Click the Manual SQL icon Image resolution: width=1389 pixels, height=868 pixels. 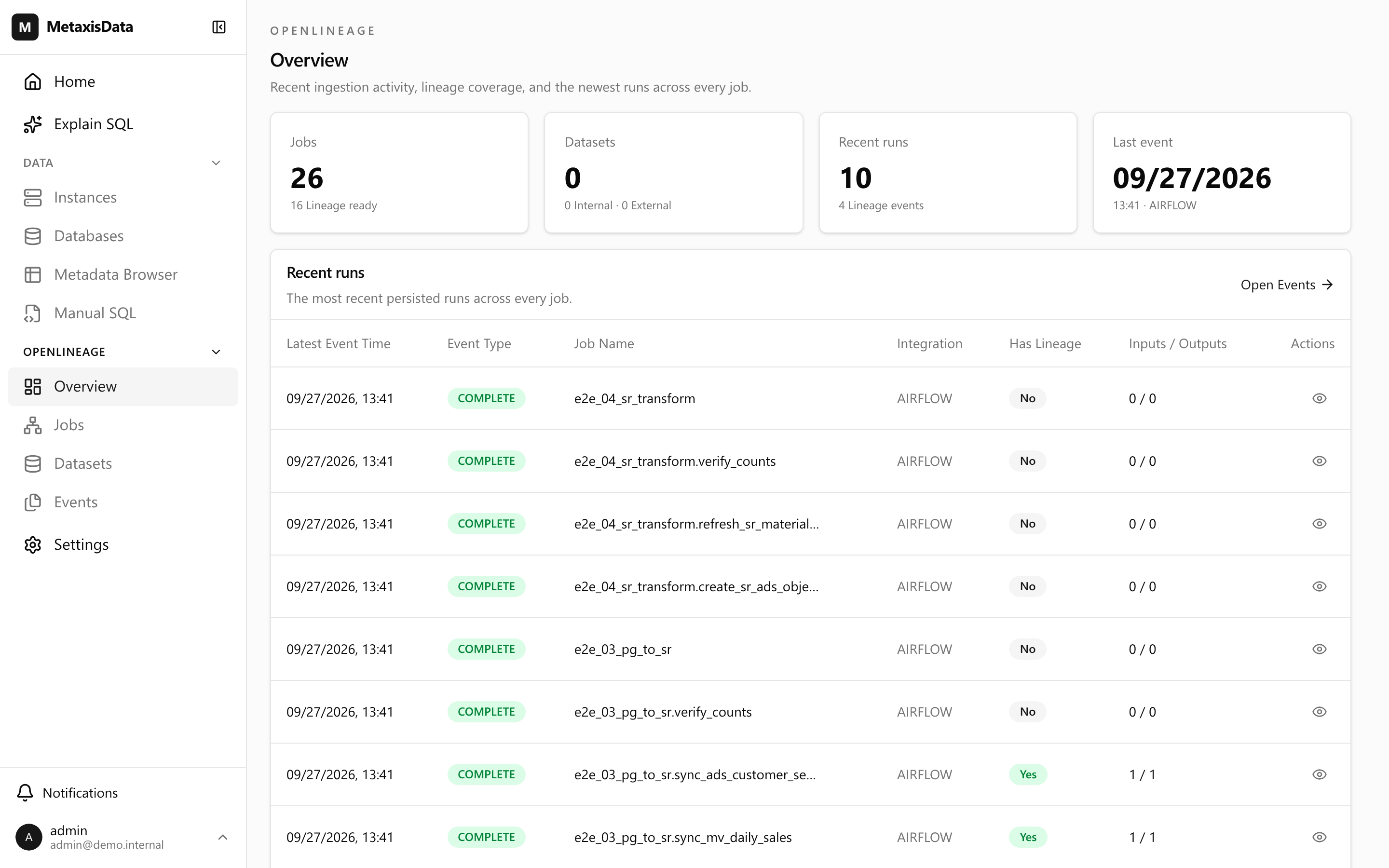point(33,313)
